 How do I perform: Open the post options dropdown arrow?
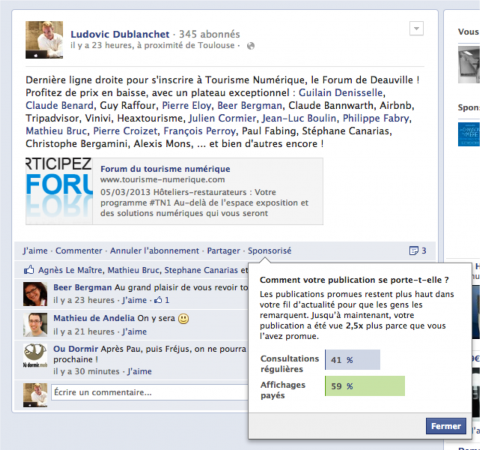(416, 29)
